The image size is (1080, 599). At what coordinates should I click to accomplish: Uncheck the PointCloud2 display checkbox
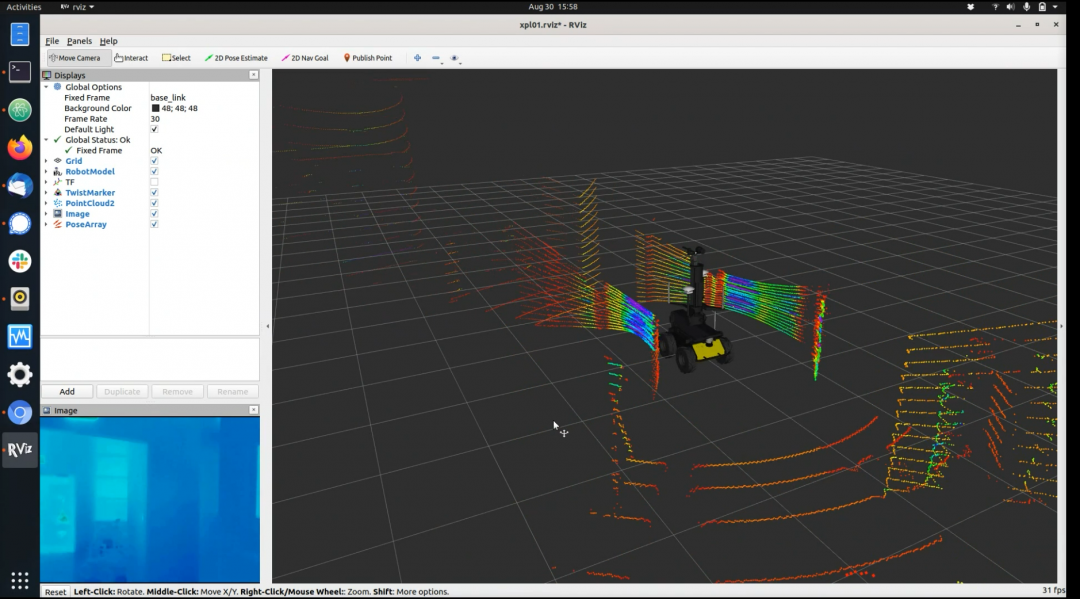pos(154,203)
